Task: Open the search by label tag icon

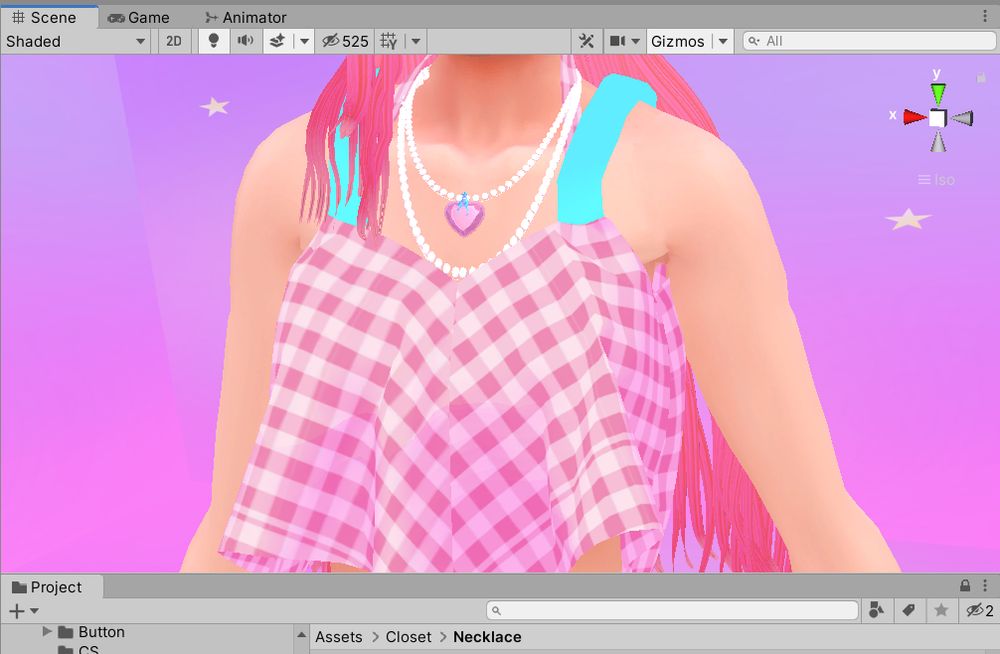Action: (x=909, y=611)
